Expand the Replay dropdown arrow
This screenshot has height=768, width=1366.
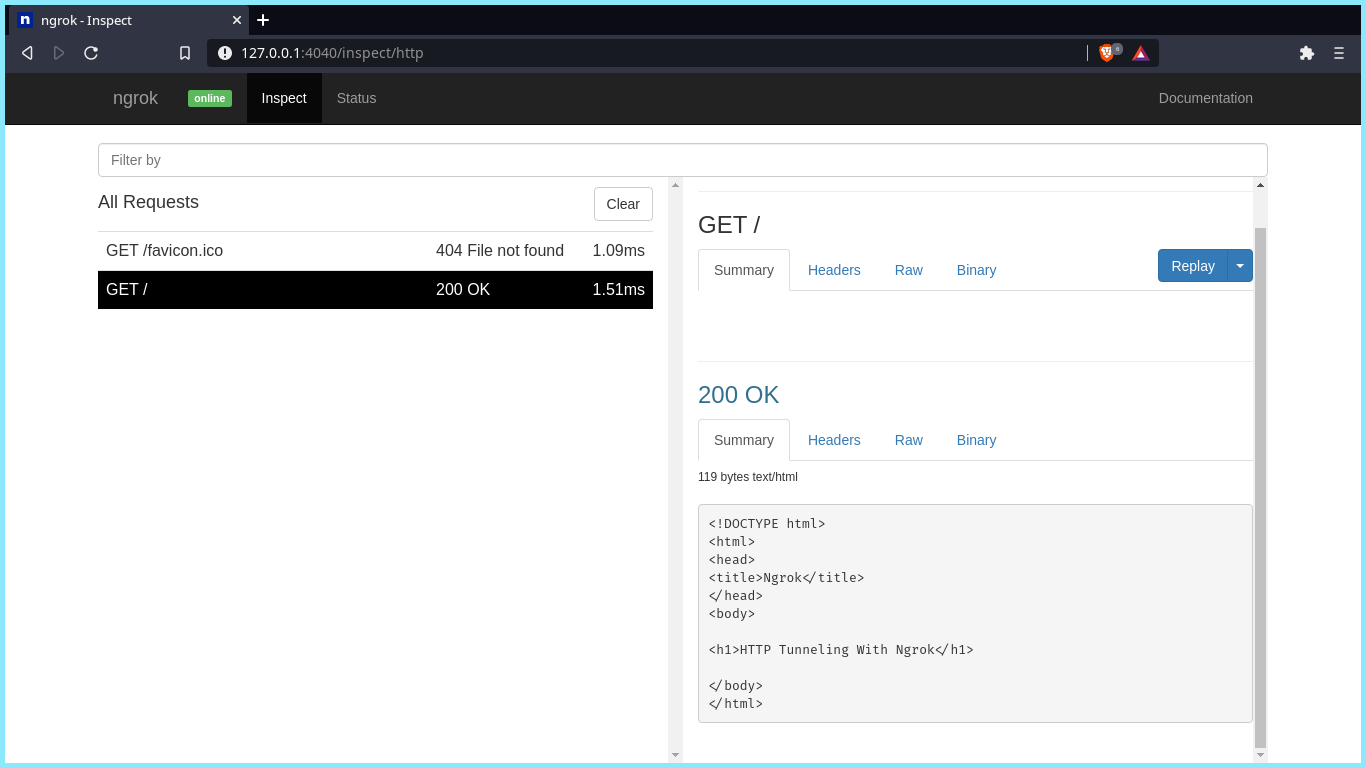coord(1240,266)
